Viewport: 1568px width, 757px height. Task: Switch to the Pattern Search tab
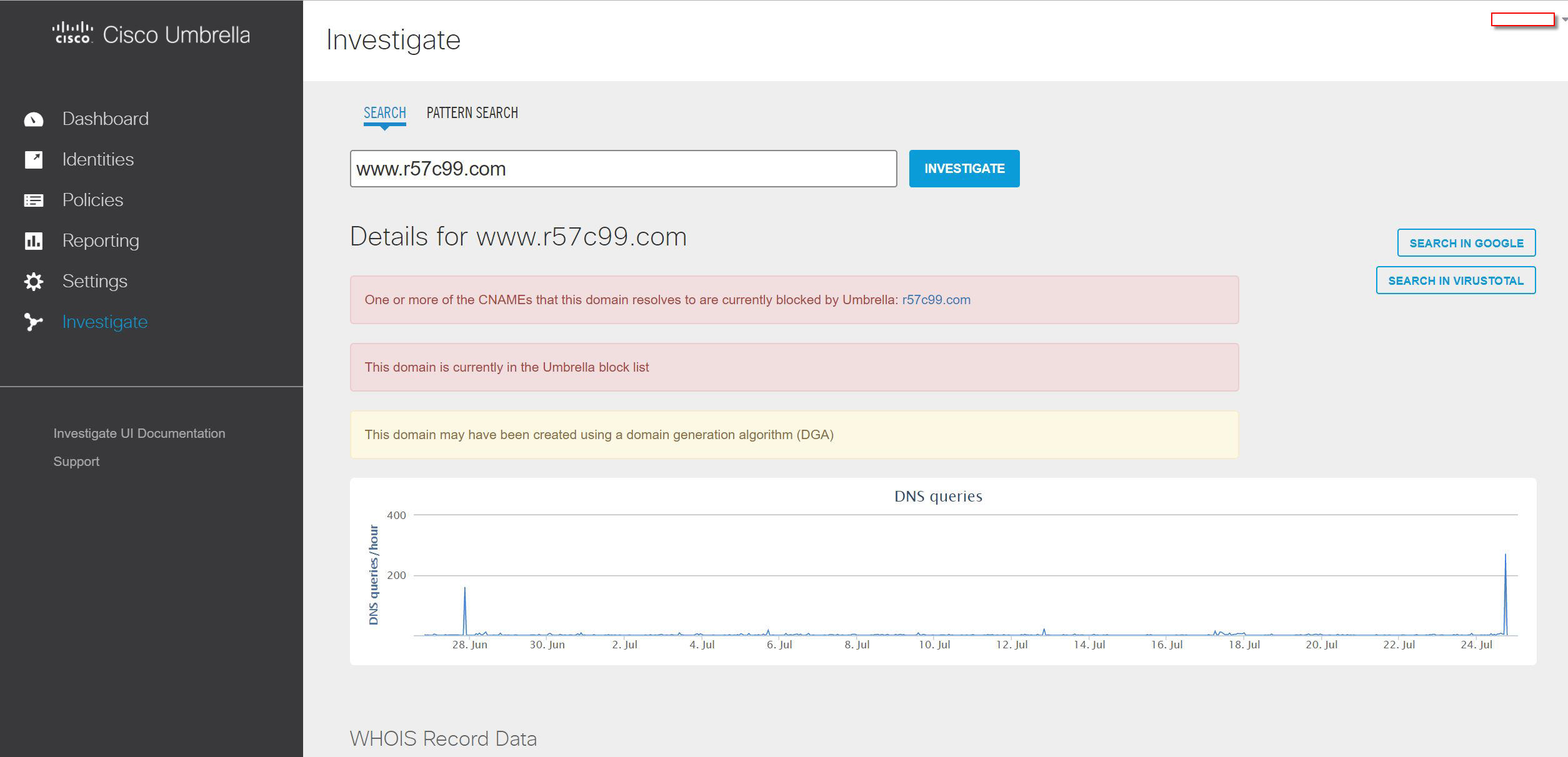(472, 113)
